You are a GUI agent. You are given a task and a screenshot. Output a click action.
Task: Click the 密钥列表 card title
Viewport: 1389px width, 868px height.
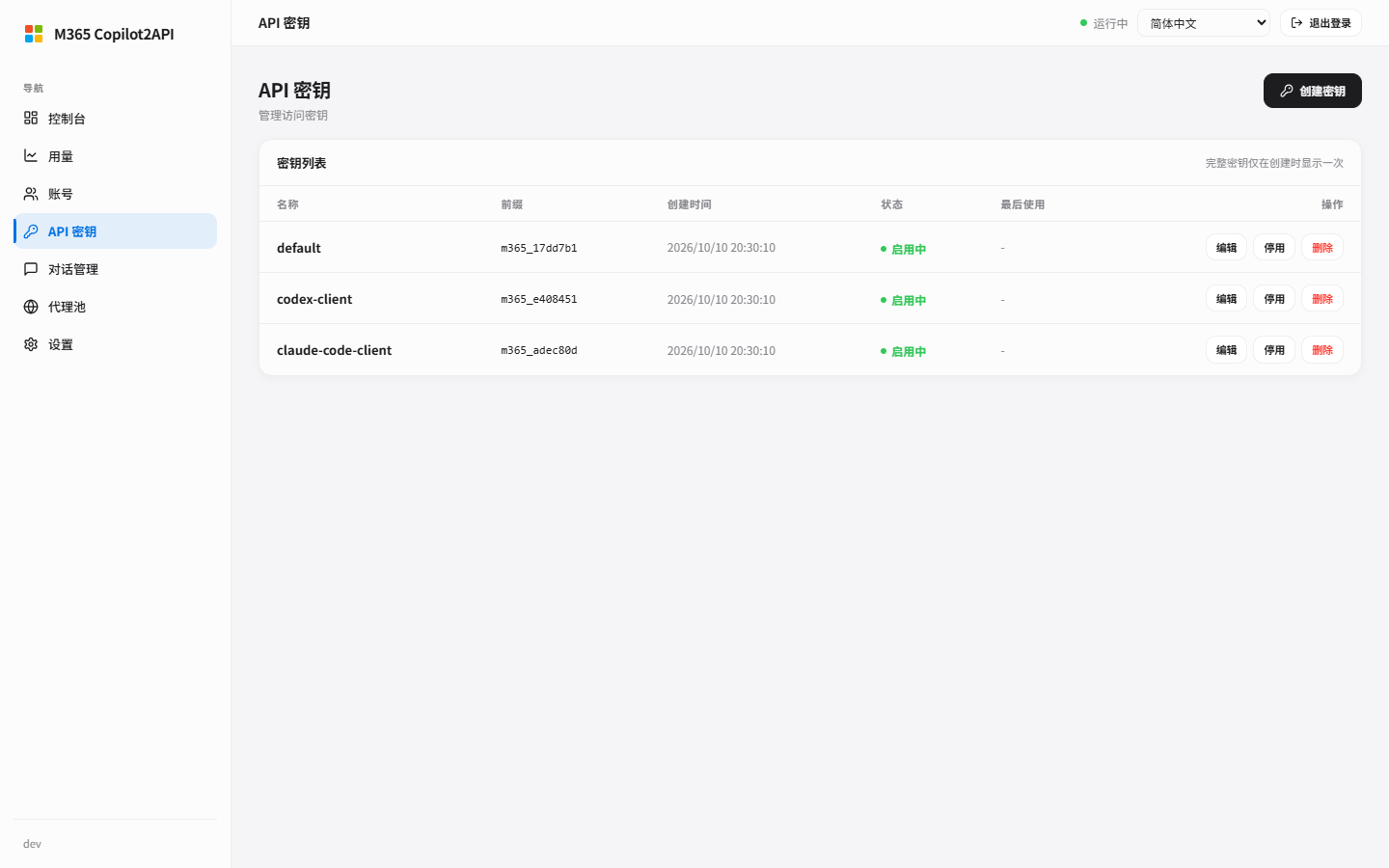[302, 163]
